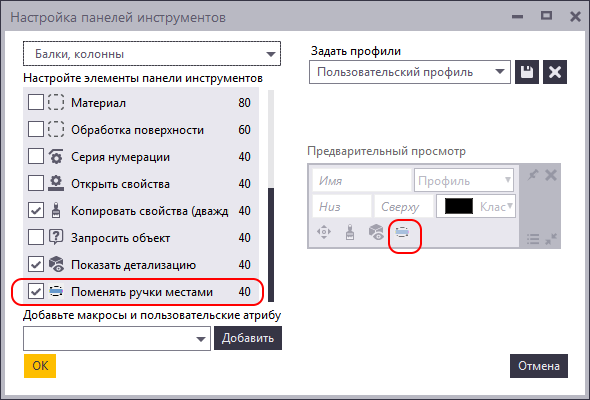Uncheck Копировать свойства checkbox

tap(36, 211)
